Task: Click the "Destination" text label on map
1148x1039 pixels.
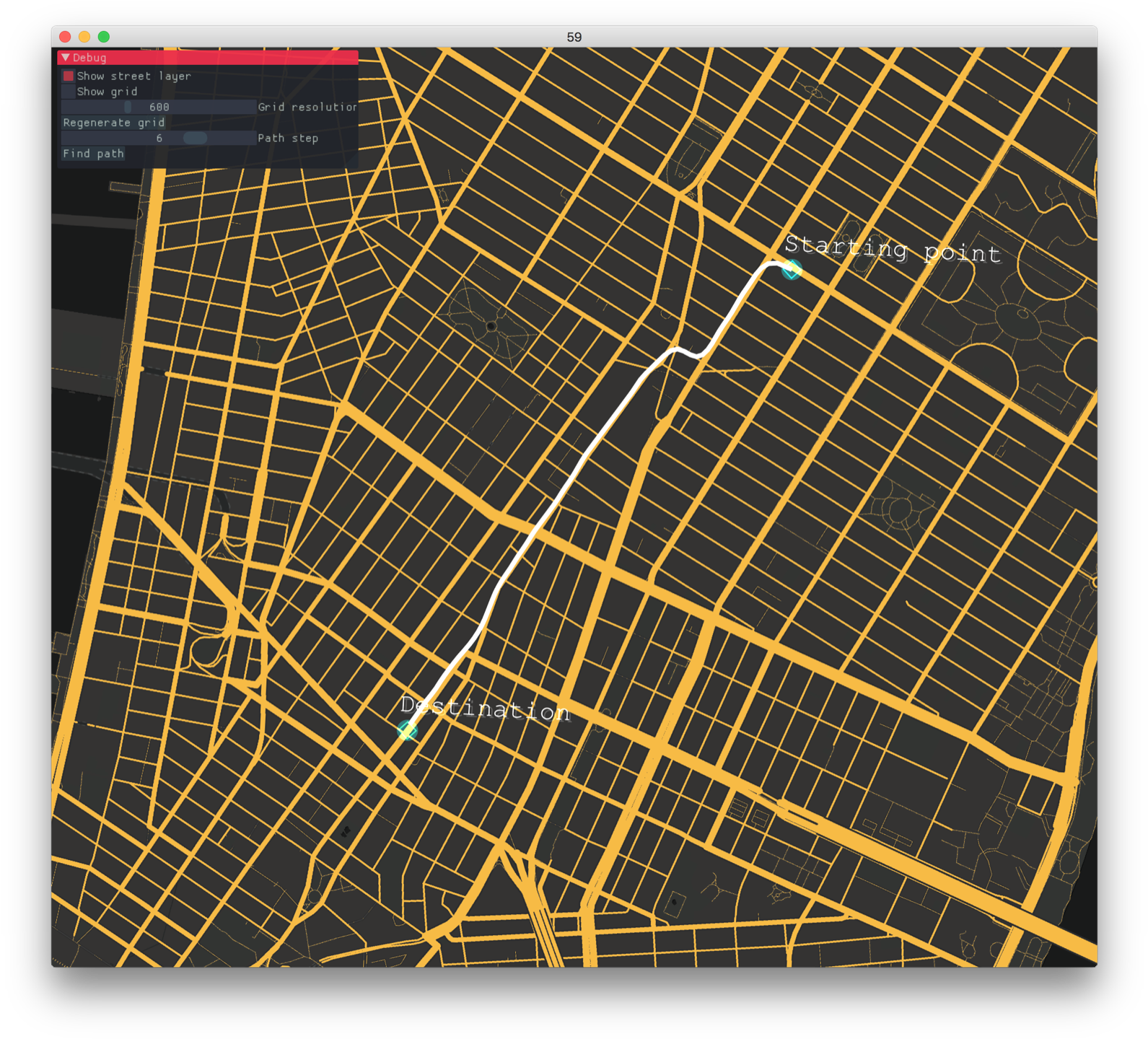Action: tap(485, 709)
